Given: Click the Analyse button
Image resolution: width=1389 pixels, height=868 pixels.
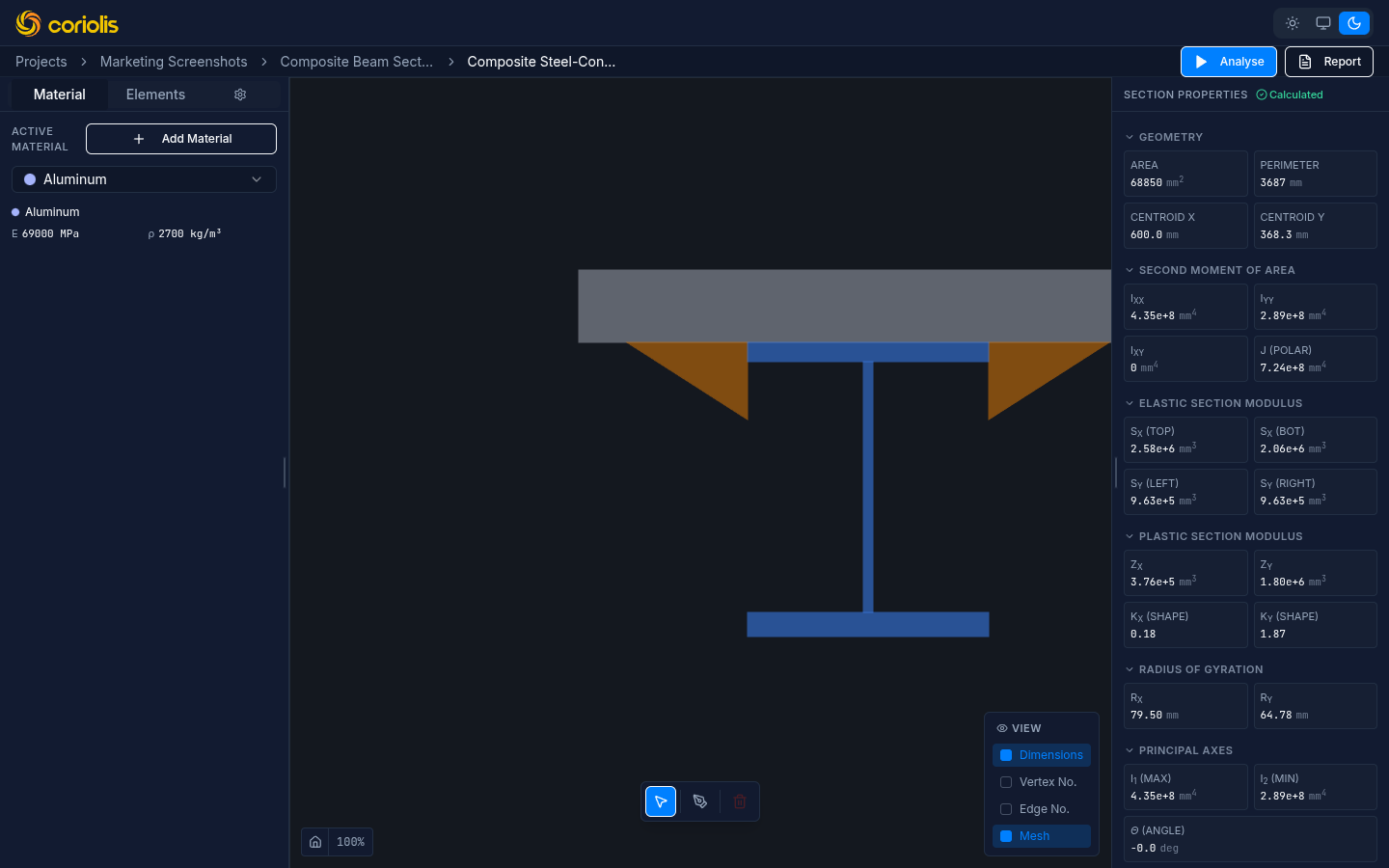Looking at the screenshot, I should pyautogui.click(x=1229, y=62).
